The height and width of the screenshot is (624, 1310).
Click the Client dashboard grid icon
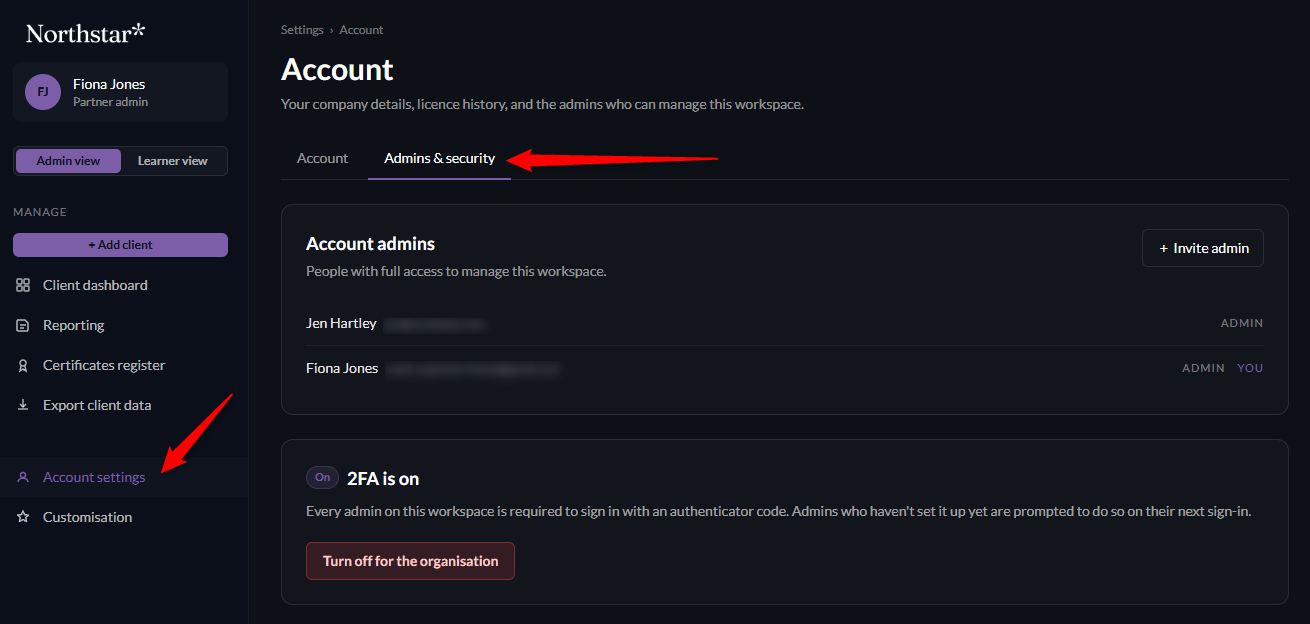pos(23,285)
